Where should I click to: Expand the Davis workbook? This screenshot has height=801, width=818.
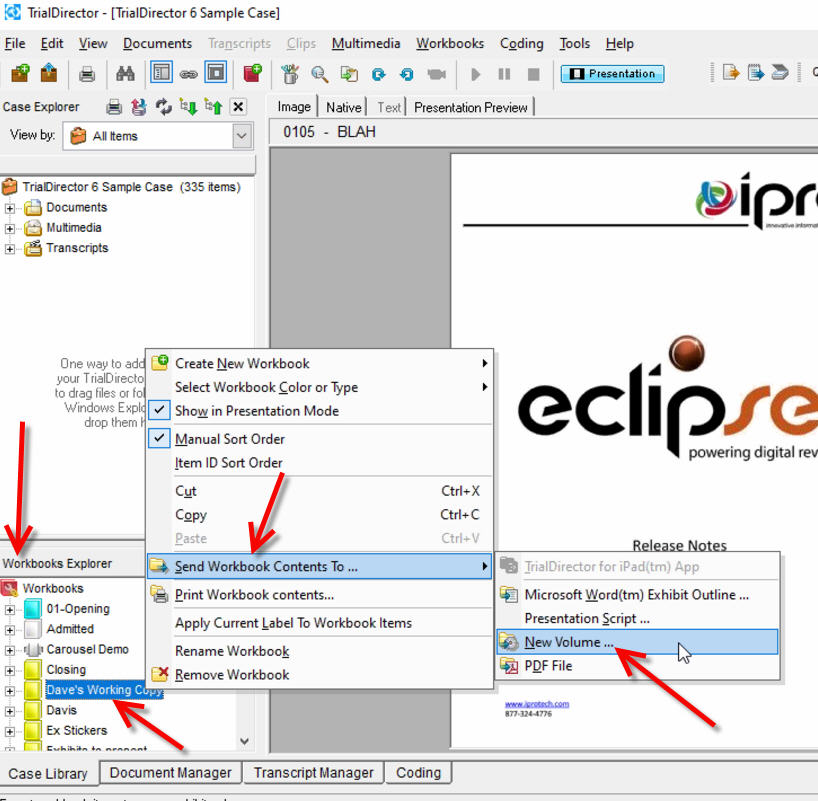tap(9, 711)
